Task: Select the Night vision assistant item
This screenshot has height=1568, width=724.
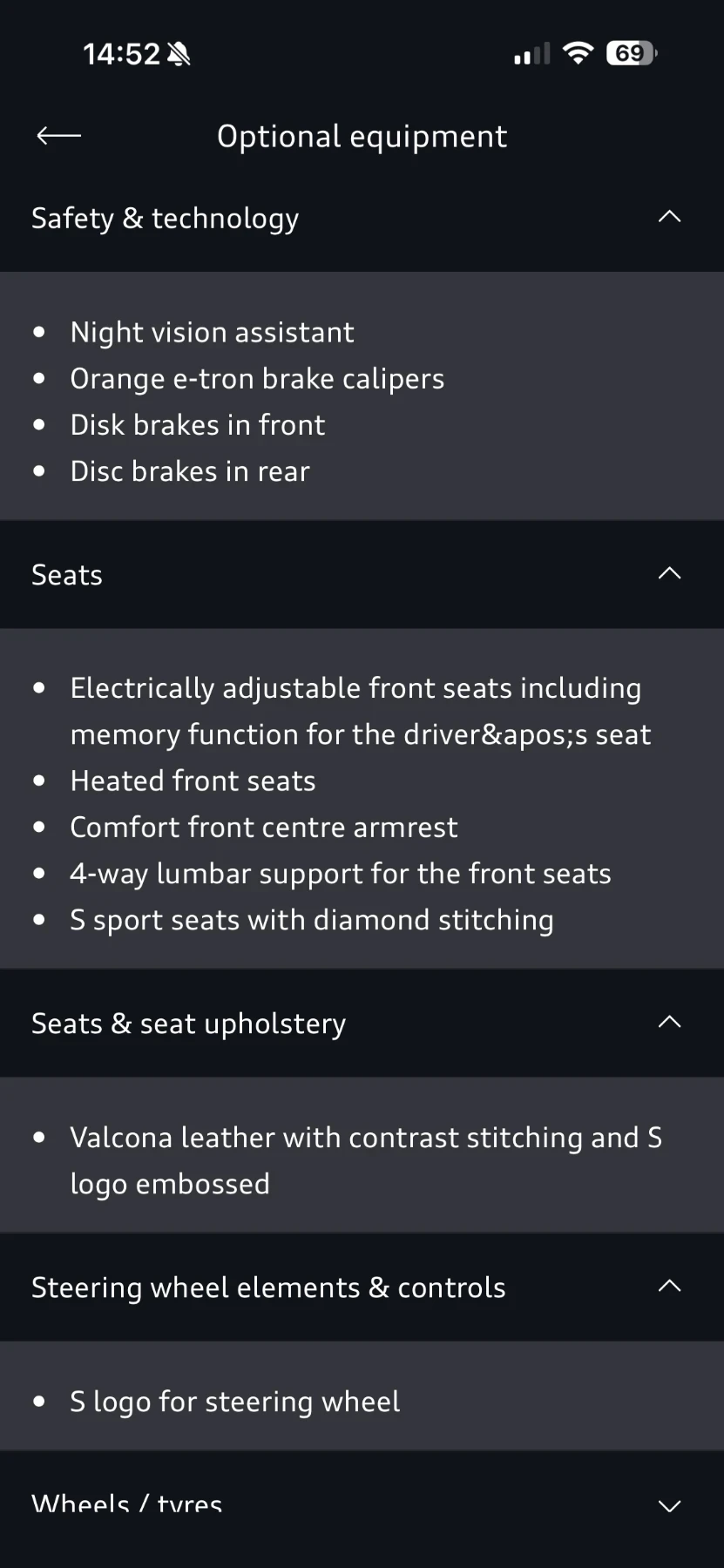Action: (x=212, y=332)
